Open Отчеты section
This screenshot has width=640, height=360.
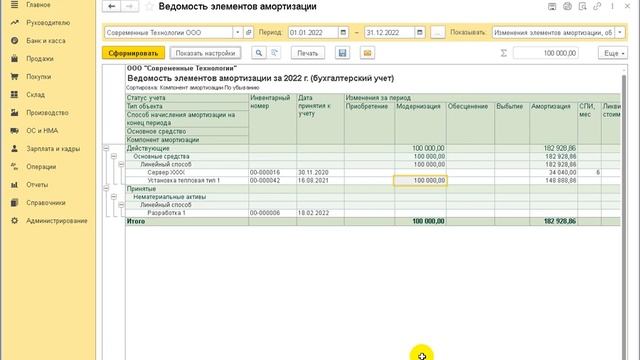pyautogui.click(x=37, y=184)
